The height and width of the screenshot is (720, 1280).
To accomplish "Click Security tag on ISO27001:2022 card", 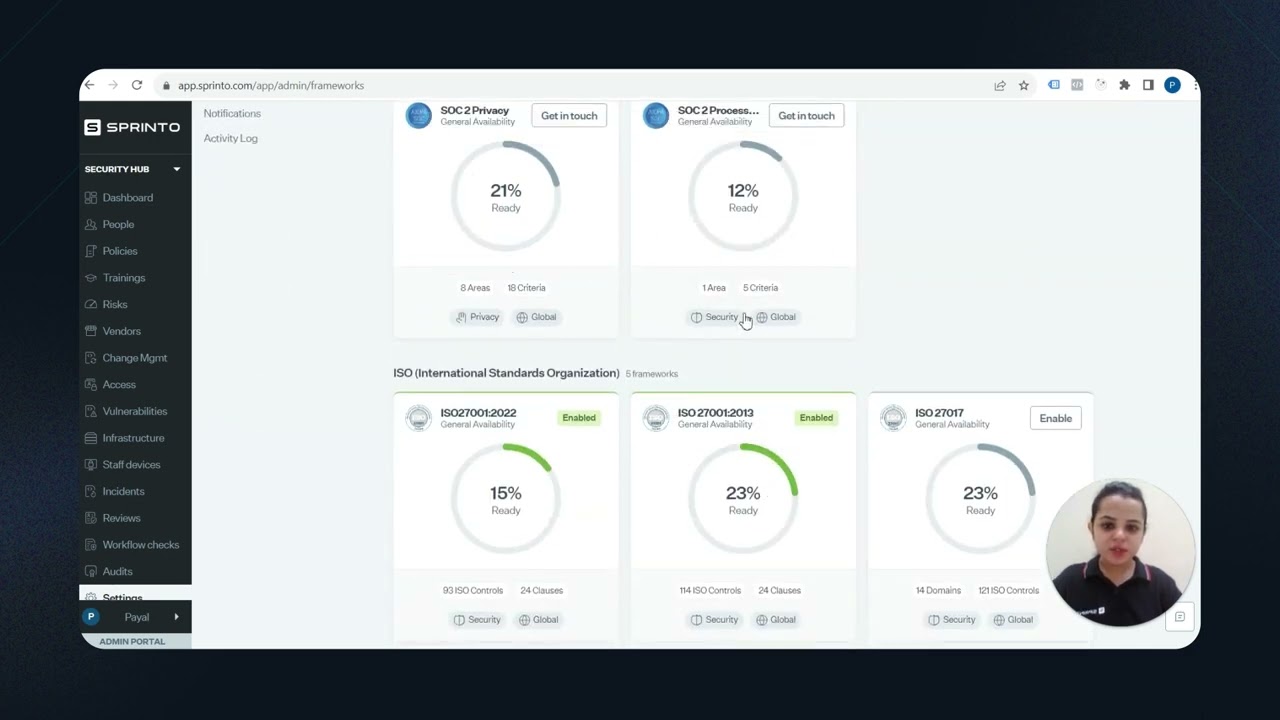I will click(477, 620).
